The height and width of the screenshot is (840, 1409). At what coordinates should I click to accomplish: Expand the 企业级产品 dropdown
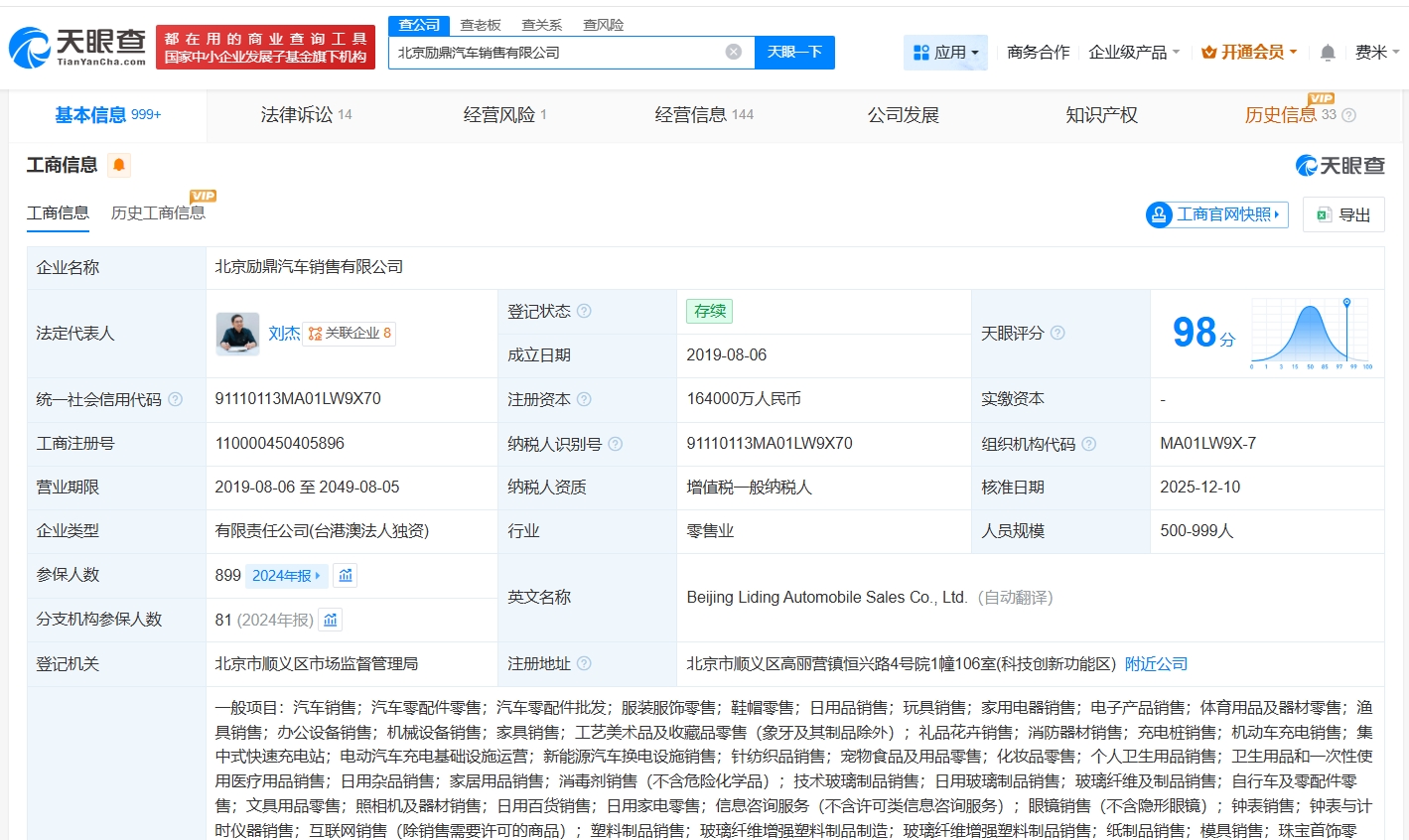pos(1134,52)
